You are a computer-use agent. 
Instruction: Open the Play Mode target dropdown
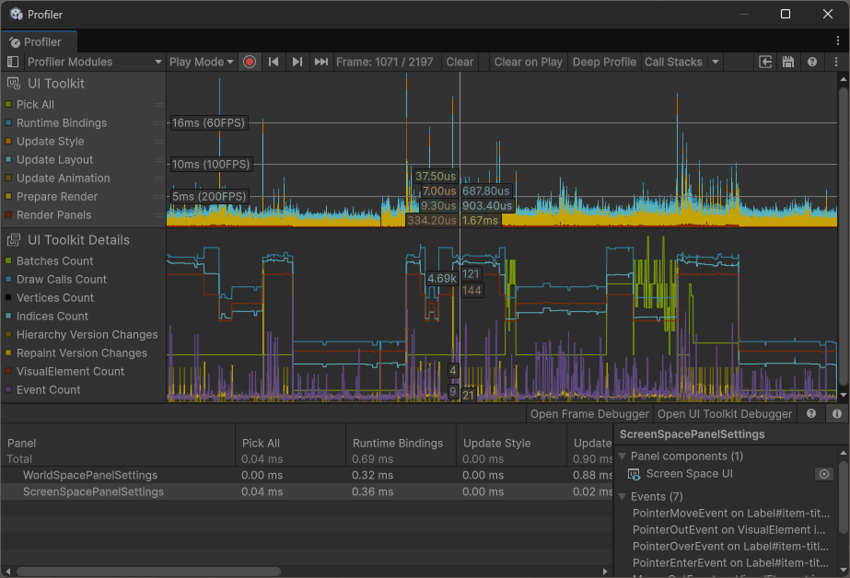(201, 62)
